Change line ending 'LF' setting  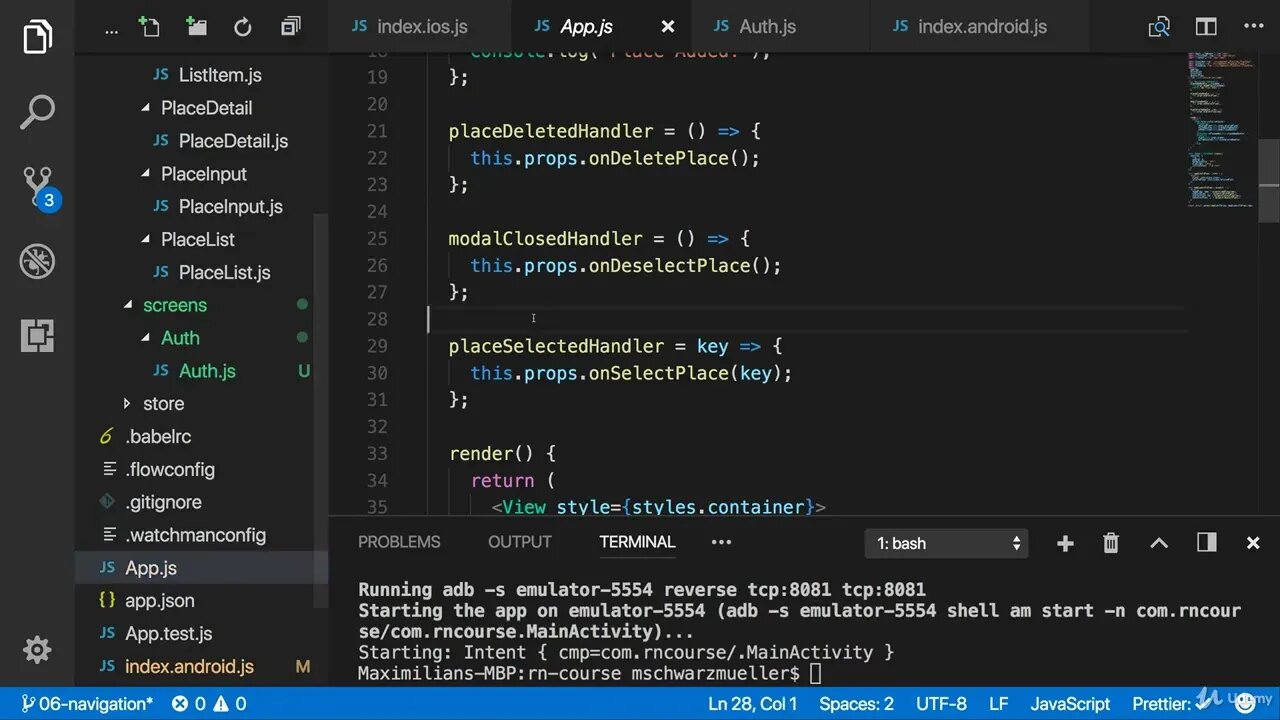click(999, 704)
